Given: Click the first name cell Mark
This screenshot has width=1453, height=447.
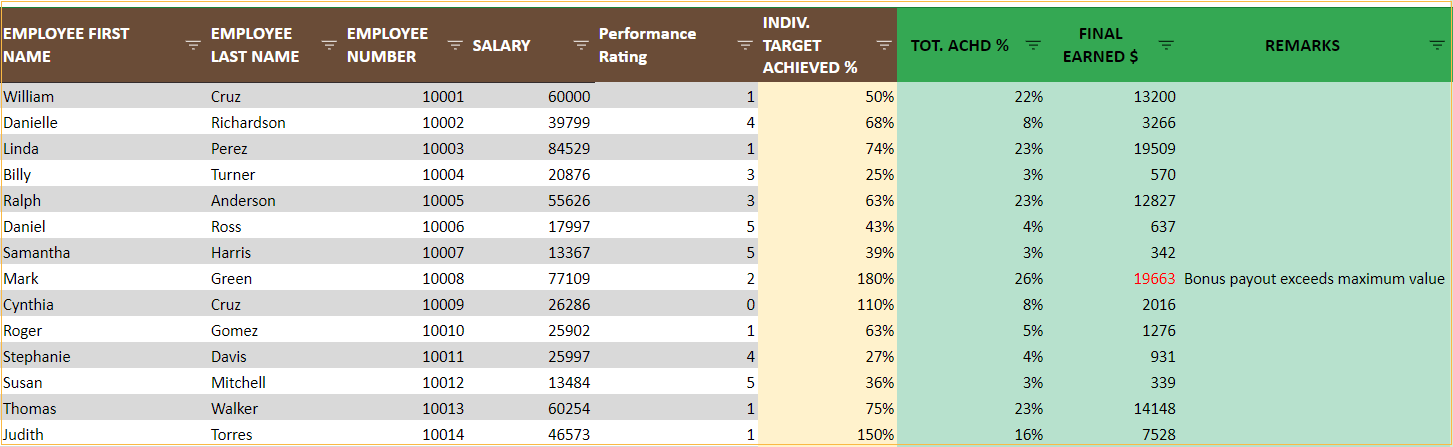Looking at the screenshot, I should (104, 279).
